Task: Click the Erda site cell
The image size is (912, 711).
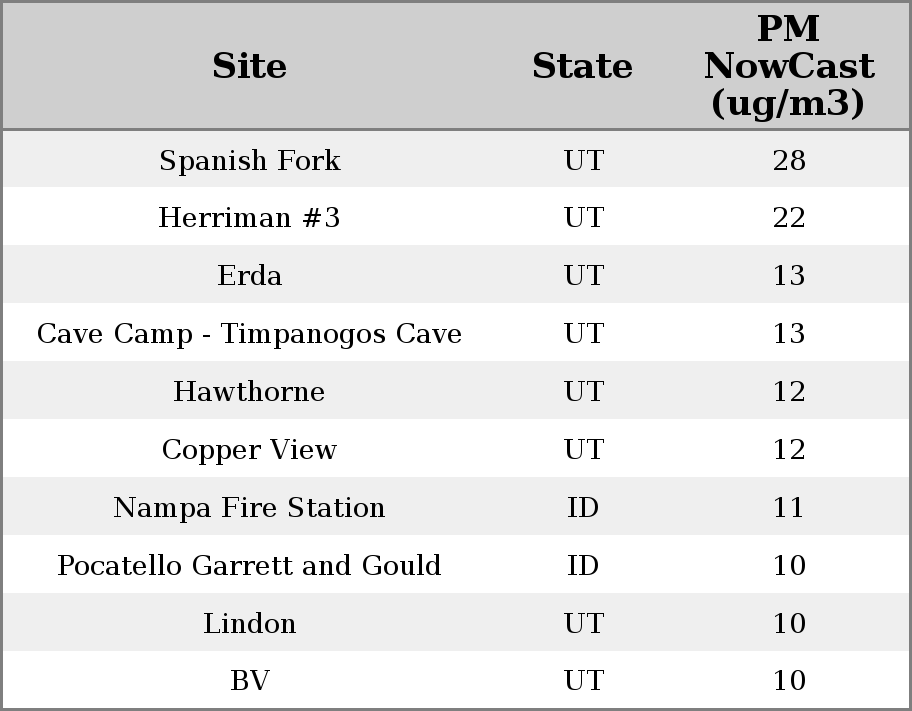Action: coord(249,276)
